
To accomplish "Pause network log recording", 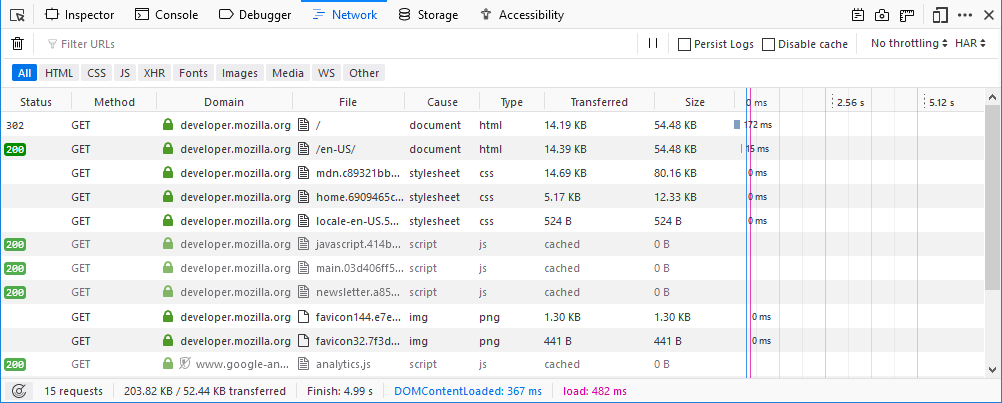I will pos(653,43).
